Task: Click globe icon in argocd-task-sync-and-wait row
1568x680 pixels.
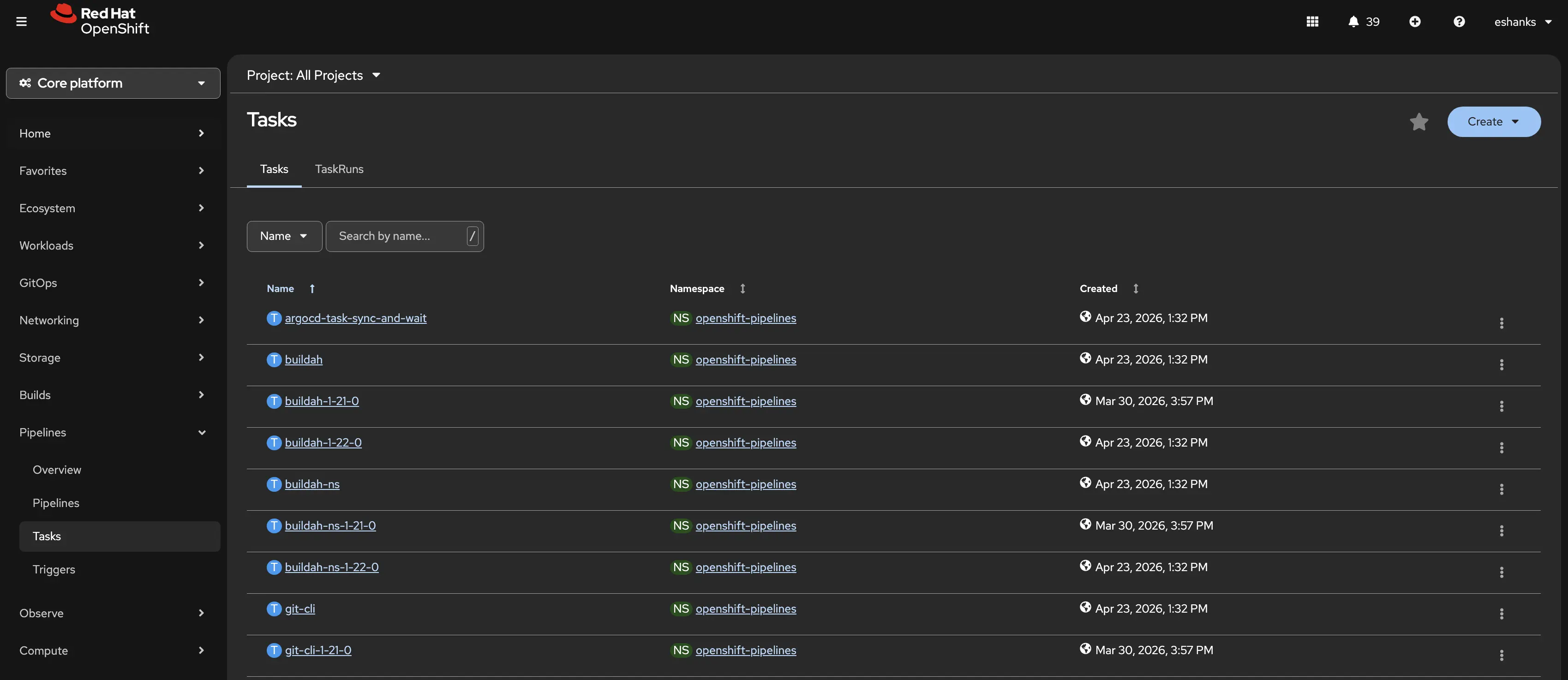Action: point(1085,316)
